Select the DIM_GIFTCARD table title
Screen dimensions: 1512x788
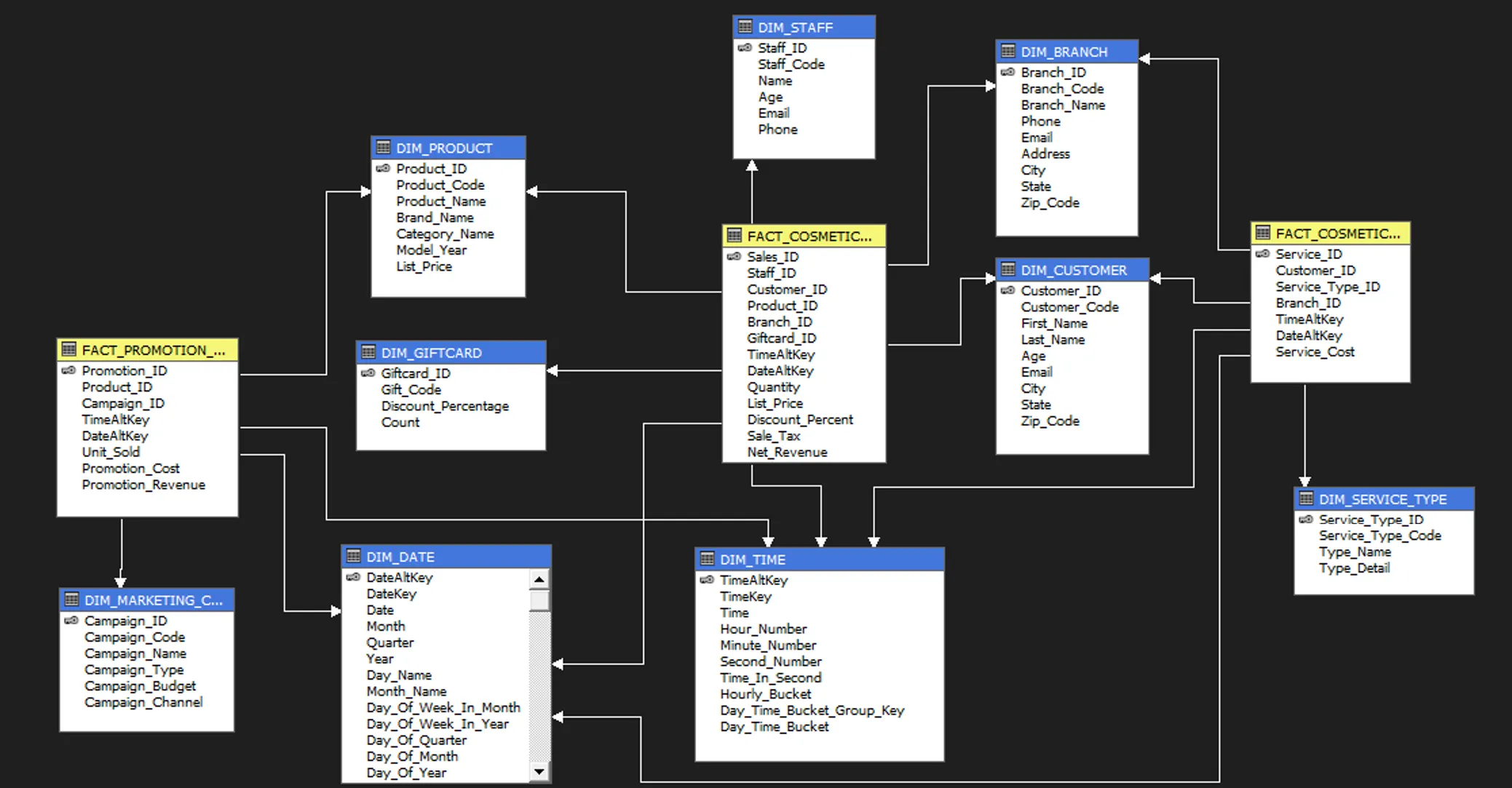pos(431,353)
